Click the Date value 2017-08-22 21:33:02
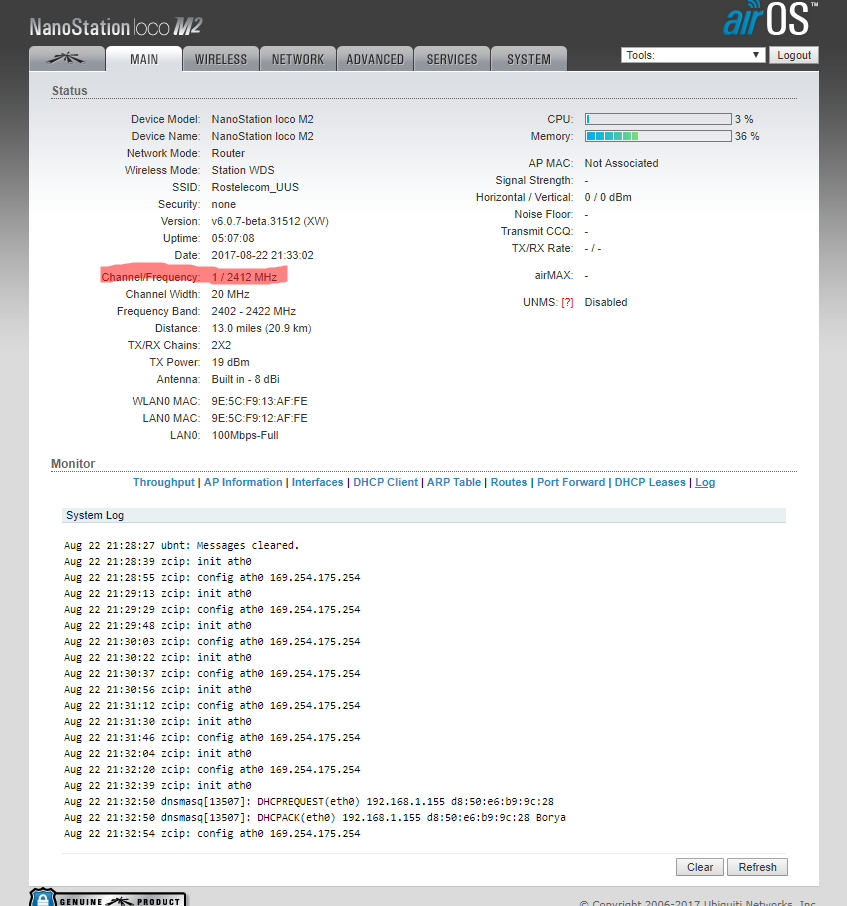The height and width of the screenshot is (906, 847). pyautogui.click(x=262, y=255)
